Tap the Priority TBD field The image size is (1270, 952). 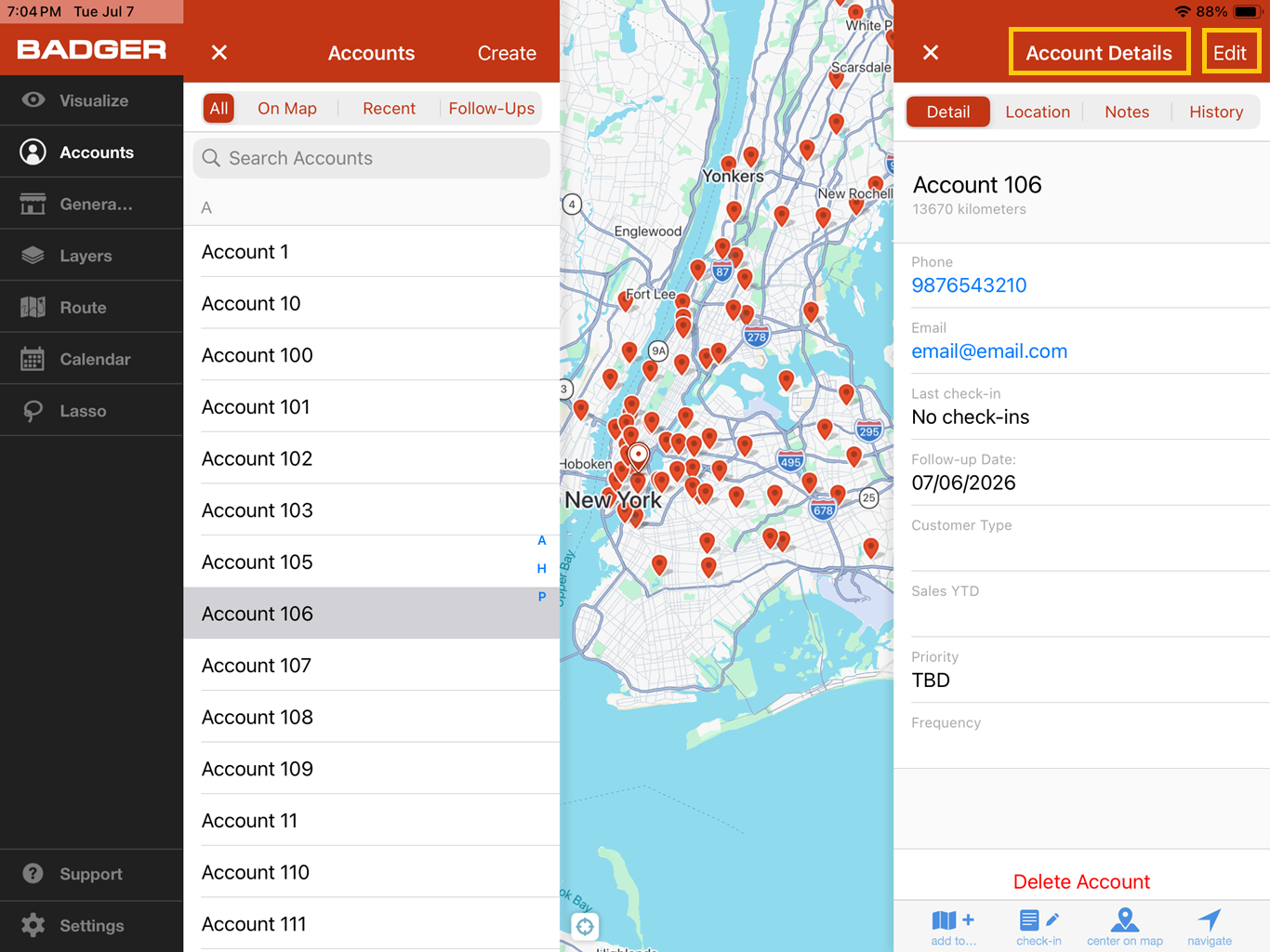[x=1081, y=669]
